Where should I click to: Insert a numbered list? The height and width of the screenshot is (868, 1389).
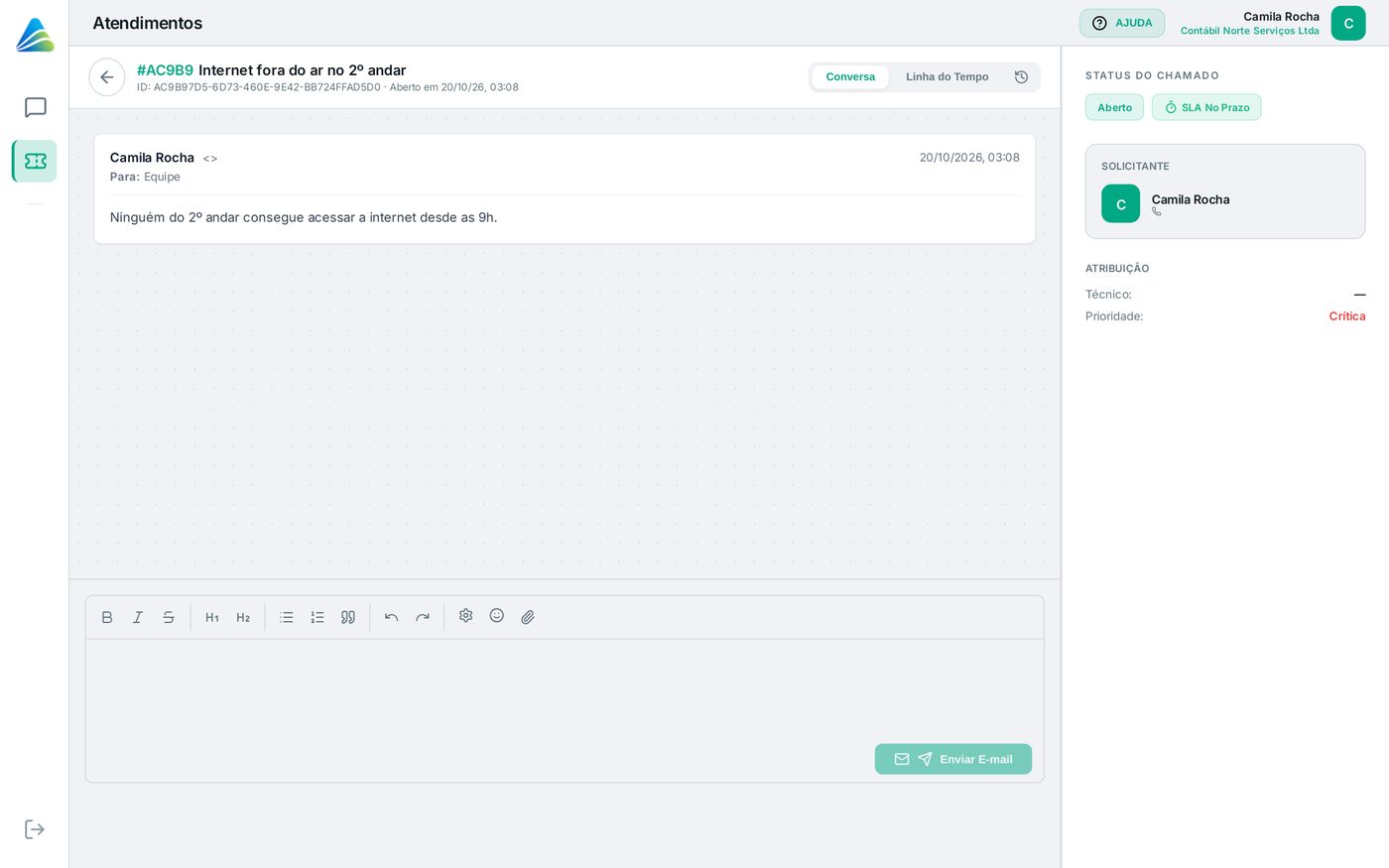317,617
